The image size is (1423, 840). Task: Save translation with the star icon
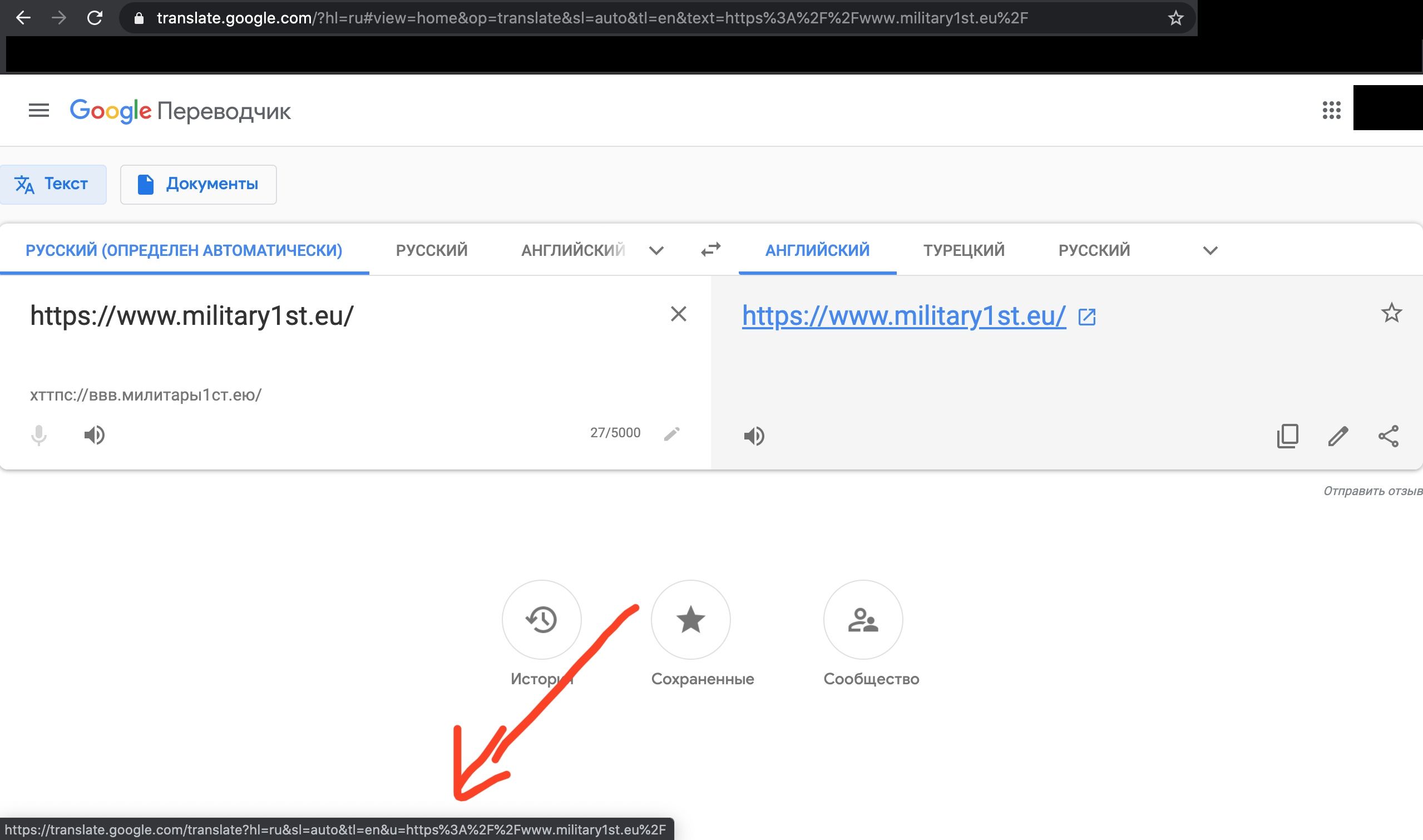(1391, 313)
